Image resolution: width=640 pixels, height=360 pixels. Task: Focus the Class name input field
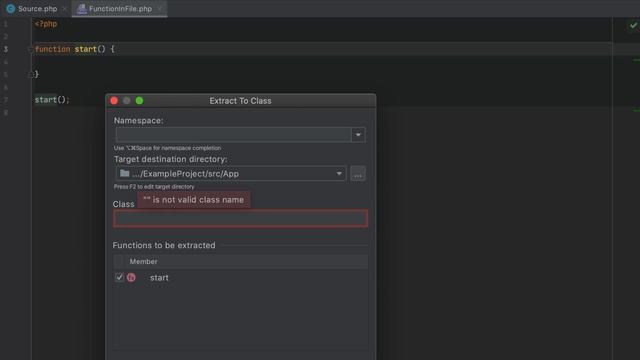point(240,218)
